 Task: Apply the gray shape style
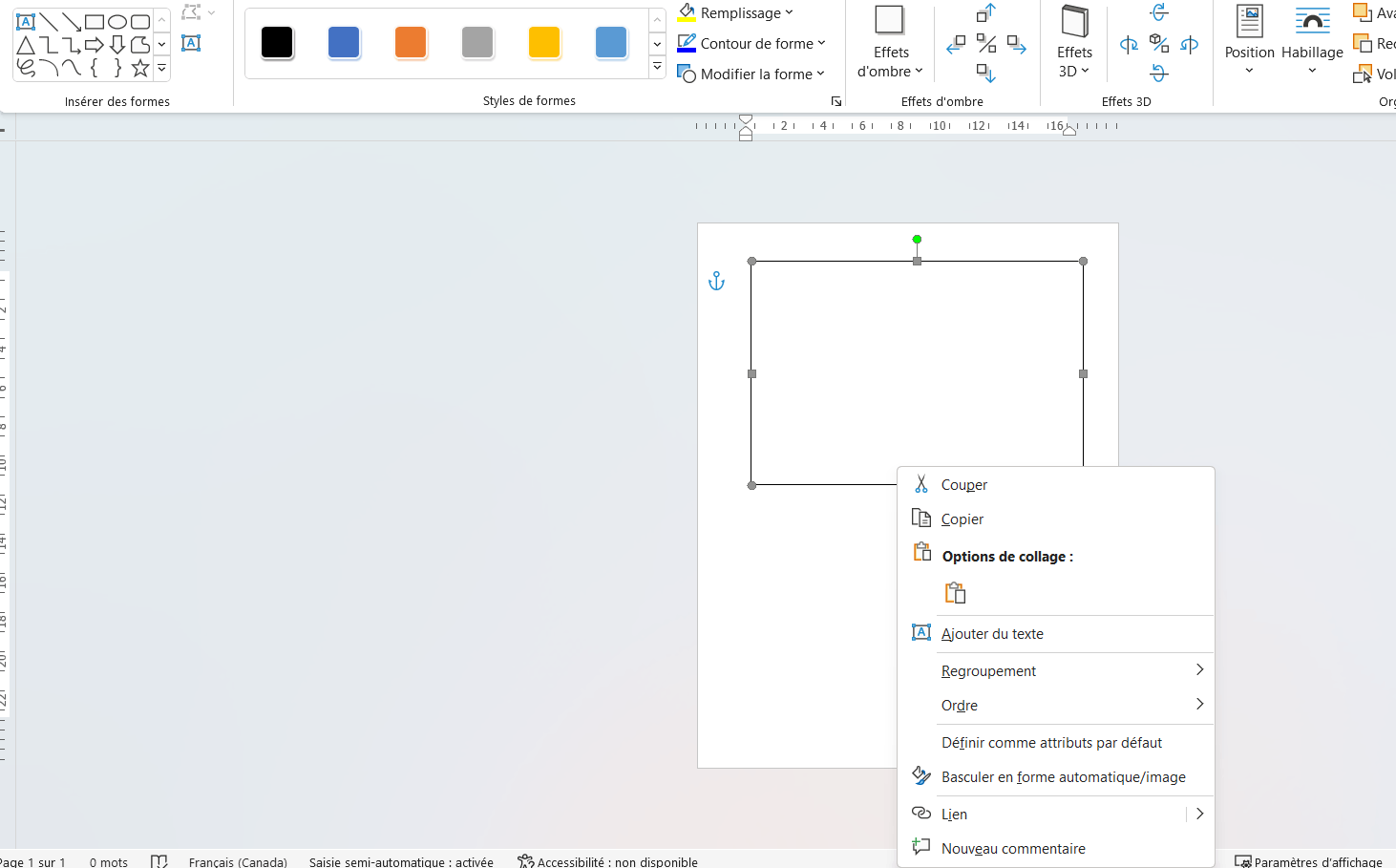477,42
